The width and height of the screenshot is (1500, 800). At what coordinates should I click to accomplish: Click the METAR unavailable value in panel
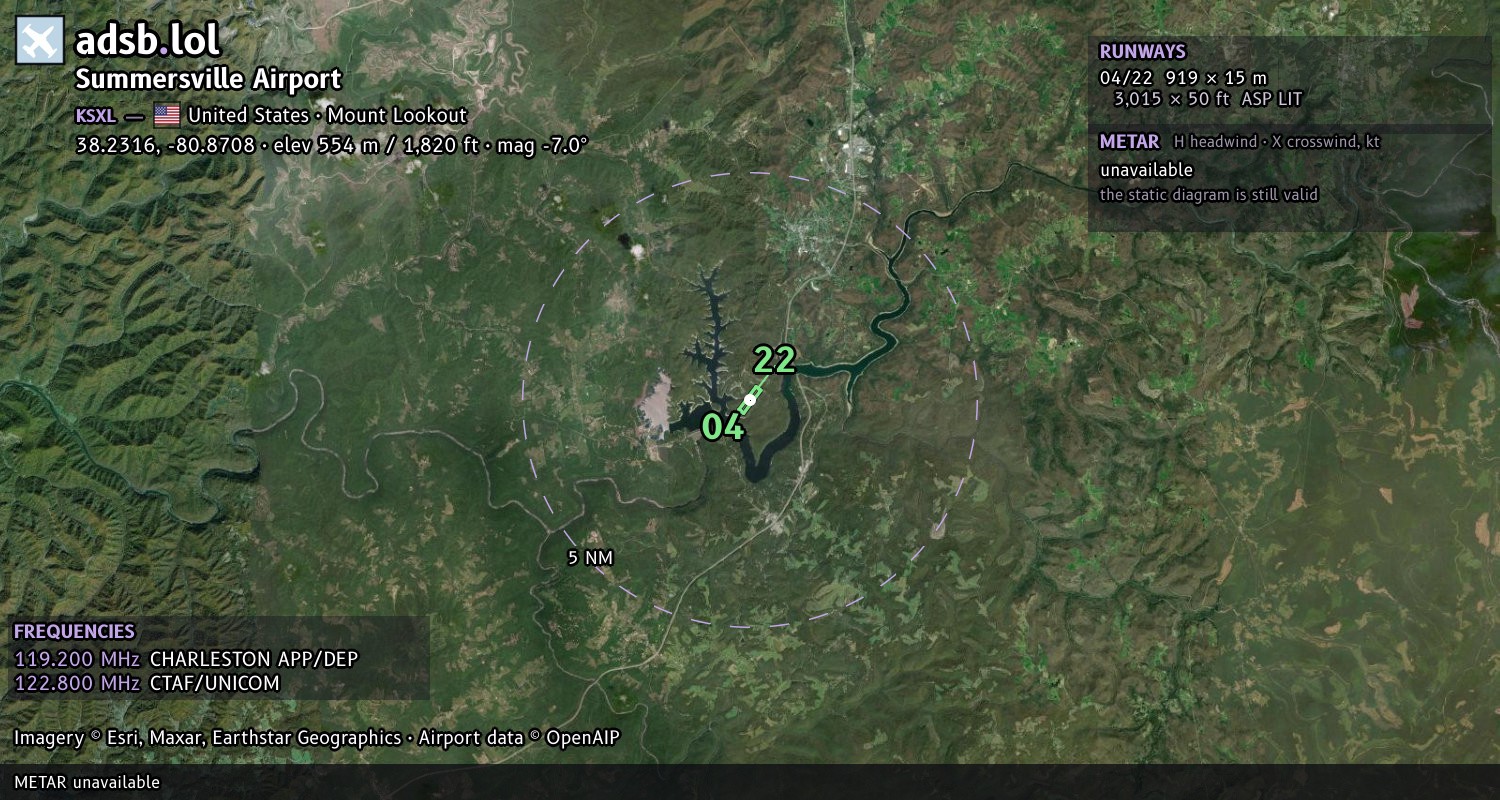(1146, 170)
